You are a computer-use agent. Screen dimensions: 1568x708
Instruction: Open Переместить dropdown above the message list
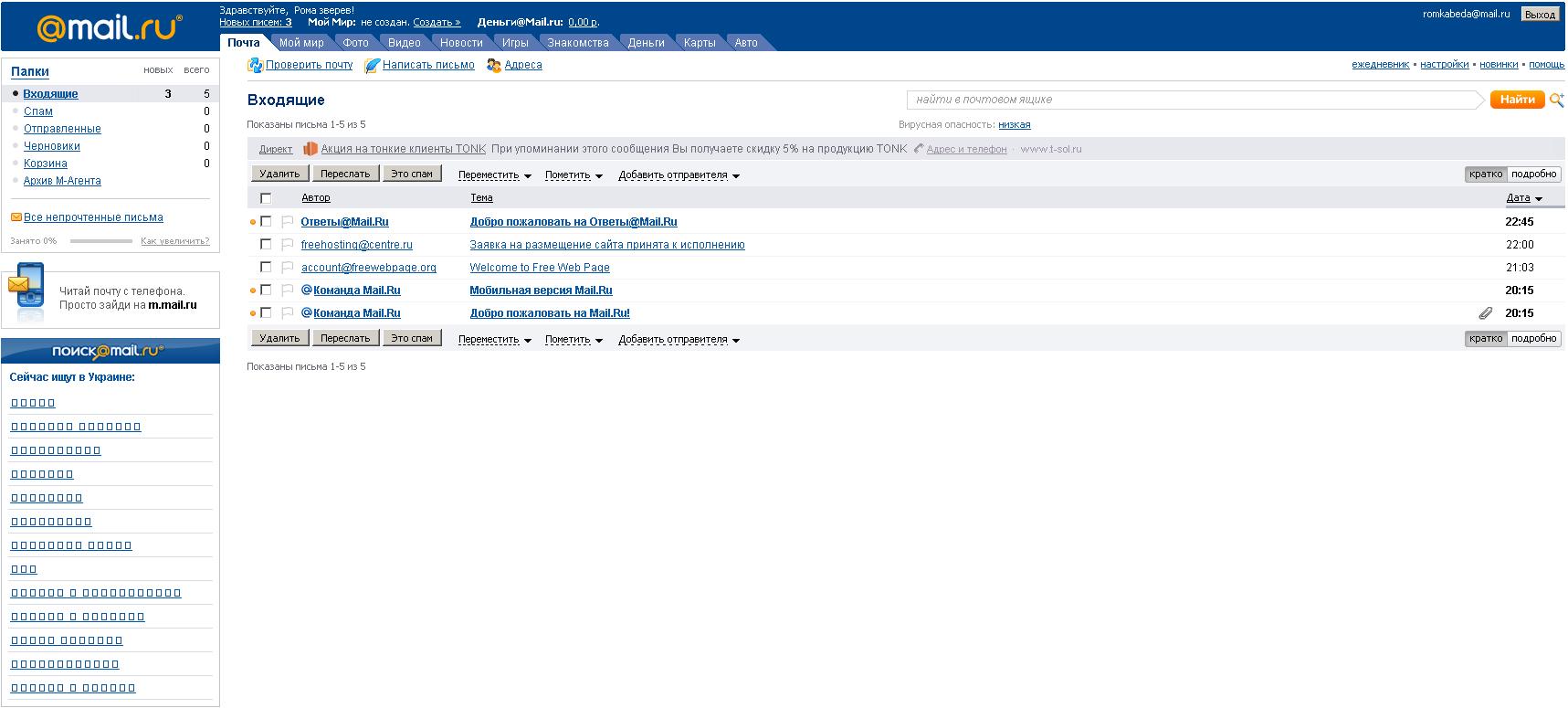click(495, 175)
